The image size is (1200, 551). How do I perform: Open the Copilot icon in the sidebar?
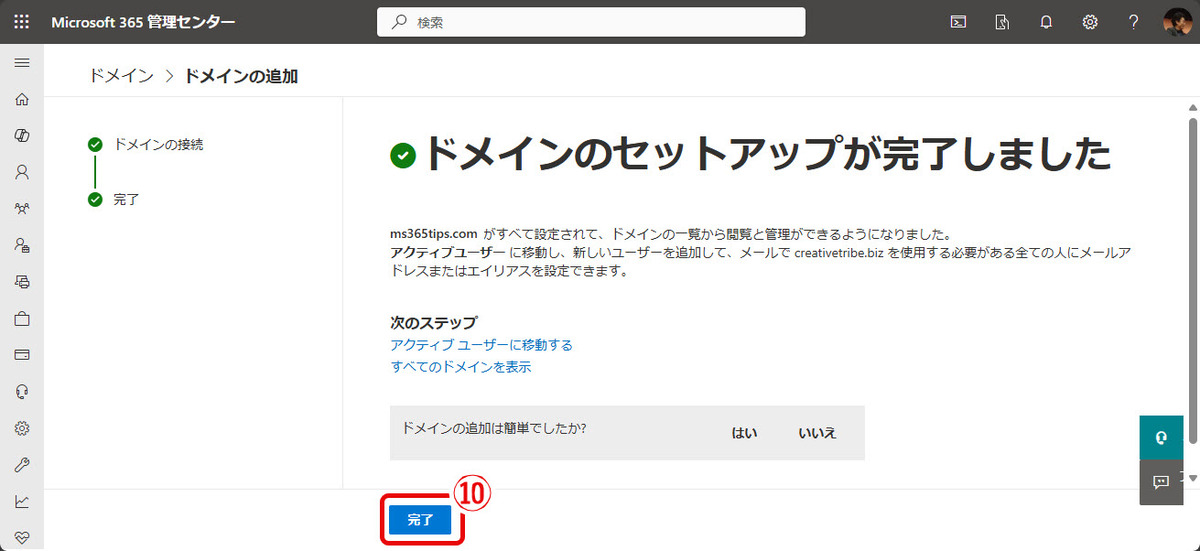pyautogui.click(x=22, y=135)
